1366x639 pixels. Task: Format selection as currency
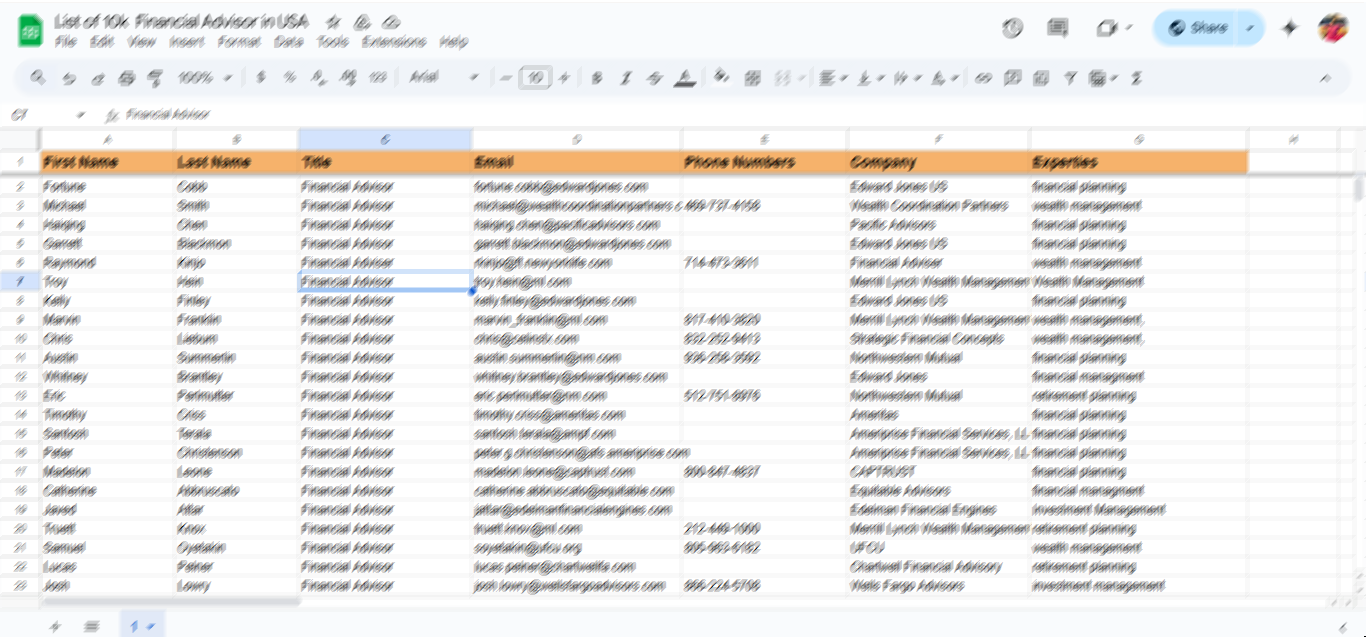coord(261,78)
